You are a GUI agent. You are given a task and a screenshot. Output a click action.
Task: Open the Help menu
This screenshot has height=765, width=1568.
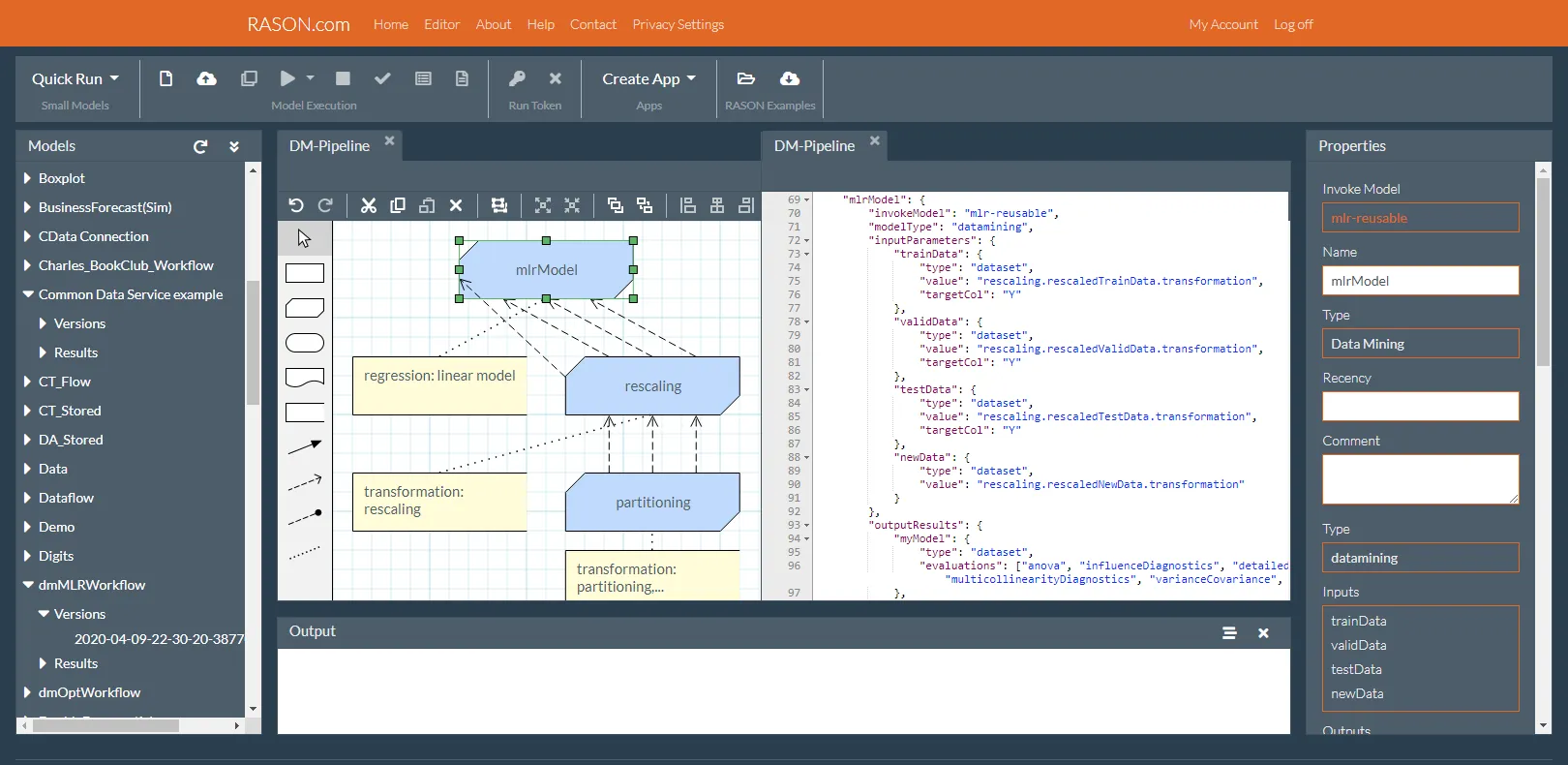pos(540,24)
